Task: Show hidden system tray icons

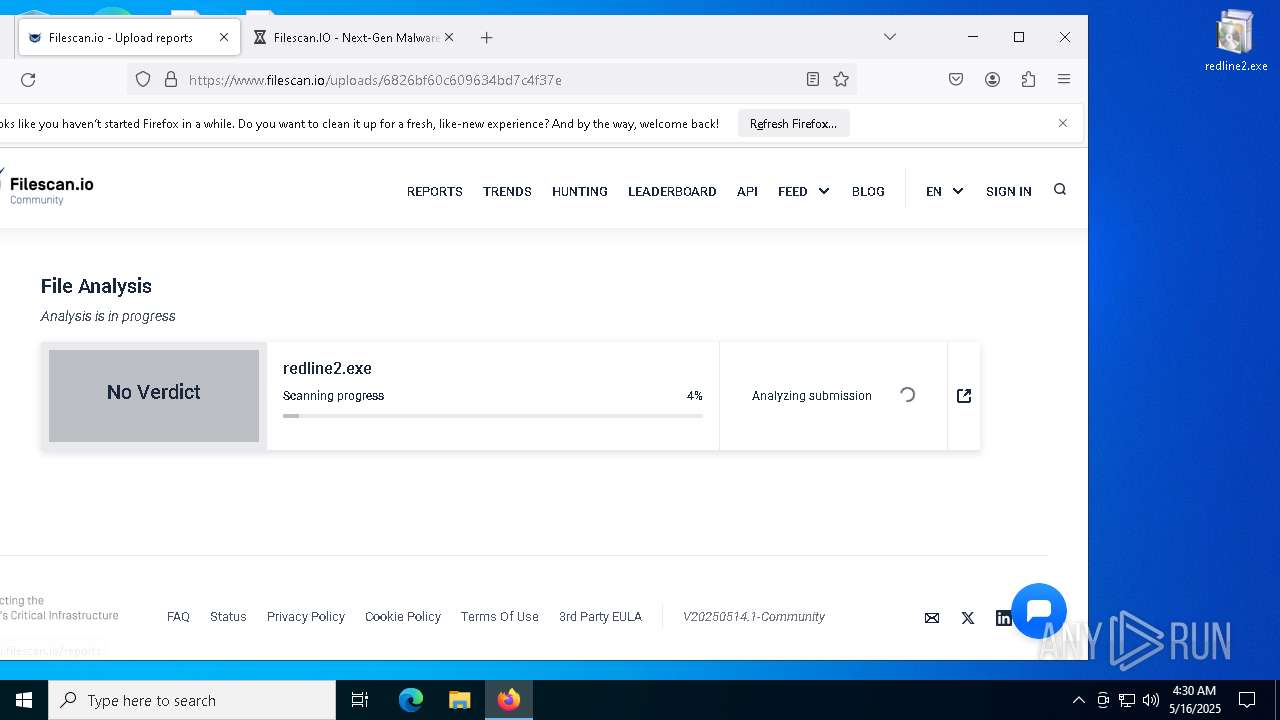Action: [1078, 700]
